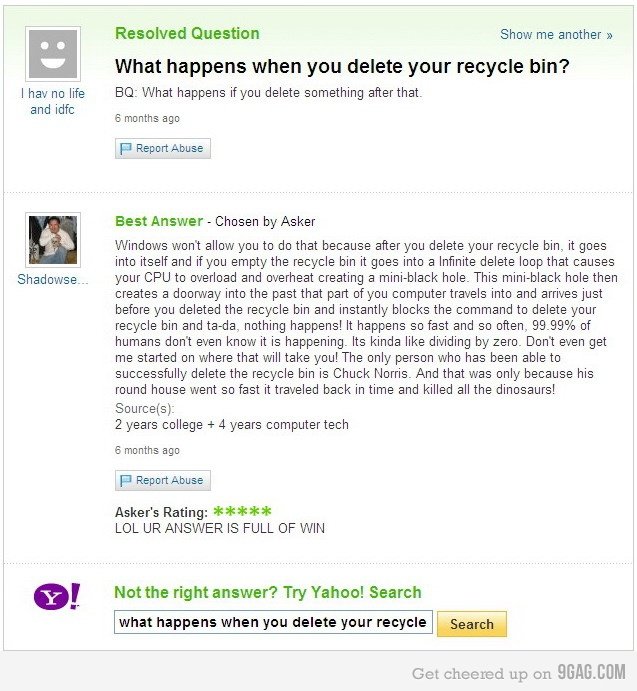Screen dimensions: 637x691
Task: Click the 9GAG.COM watermark link
Action: coord(592,672)
